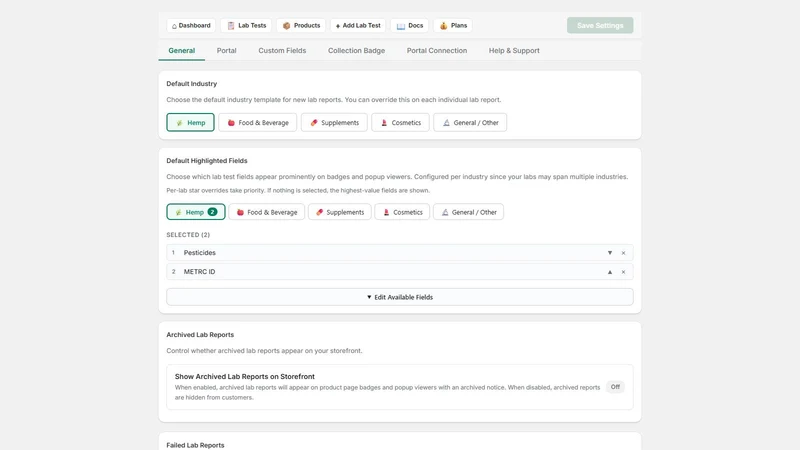Click the green count badge on Hemp
Image resolution: width=800 pixels, height=450 pixels.
(212, 212)
